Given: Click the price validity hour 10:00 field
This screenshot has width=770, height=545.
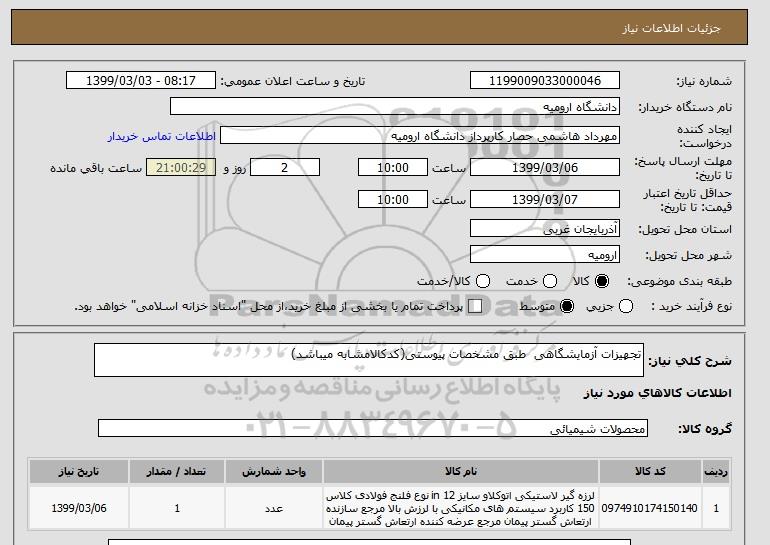Looking at the screenshot, I should point(393,199).
